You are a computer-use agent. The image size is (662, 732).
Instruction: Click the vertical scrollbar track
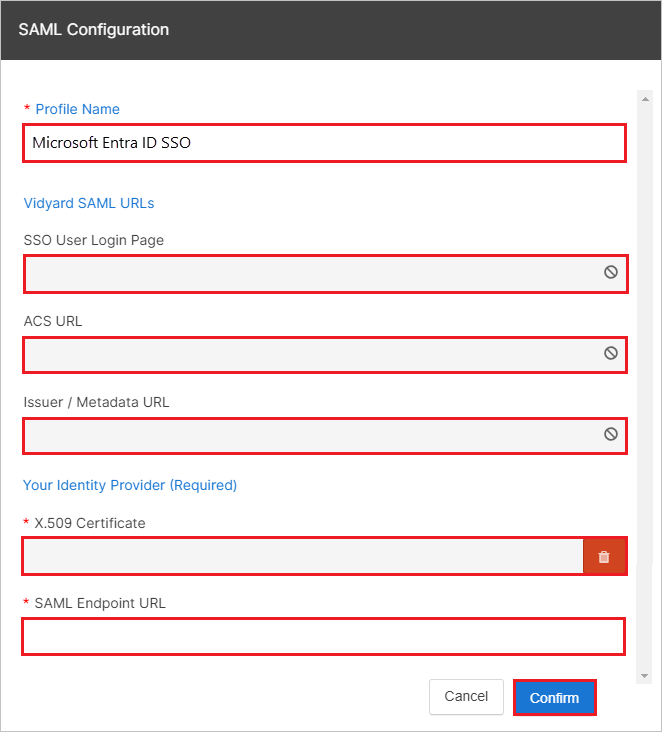pos(645,387)
